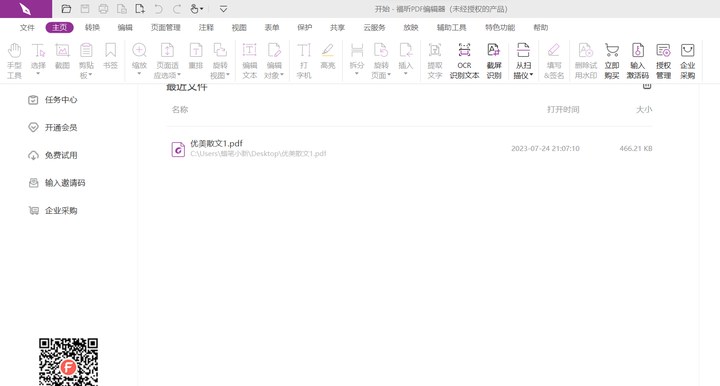The height and width of the screenshot is (386, 720).
Task: Choose the 高亮 highlight tool
Action: [x=327, y=56]
